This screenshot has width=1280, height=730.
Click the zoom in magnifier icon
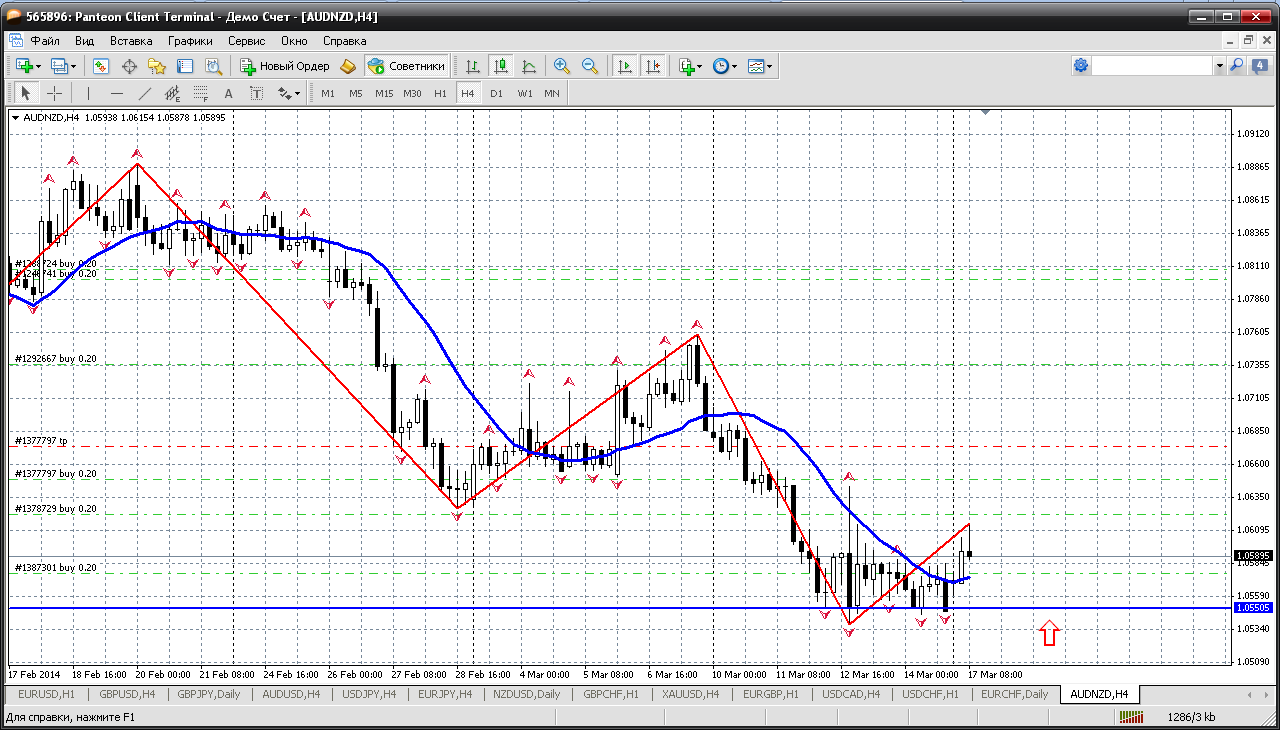coord(562,66)
